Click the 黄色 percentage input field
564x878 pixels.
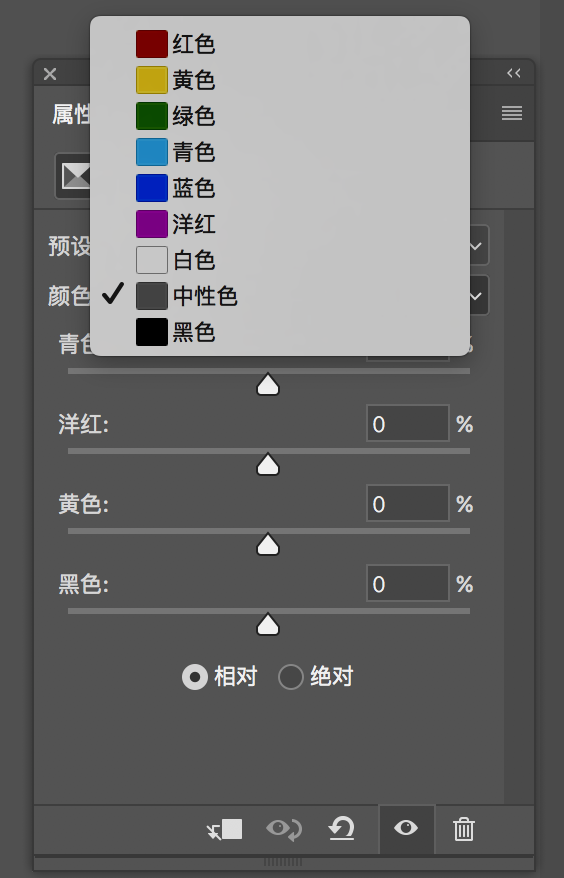(x=408, y=503)
